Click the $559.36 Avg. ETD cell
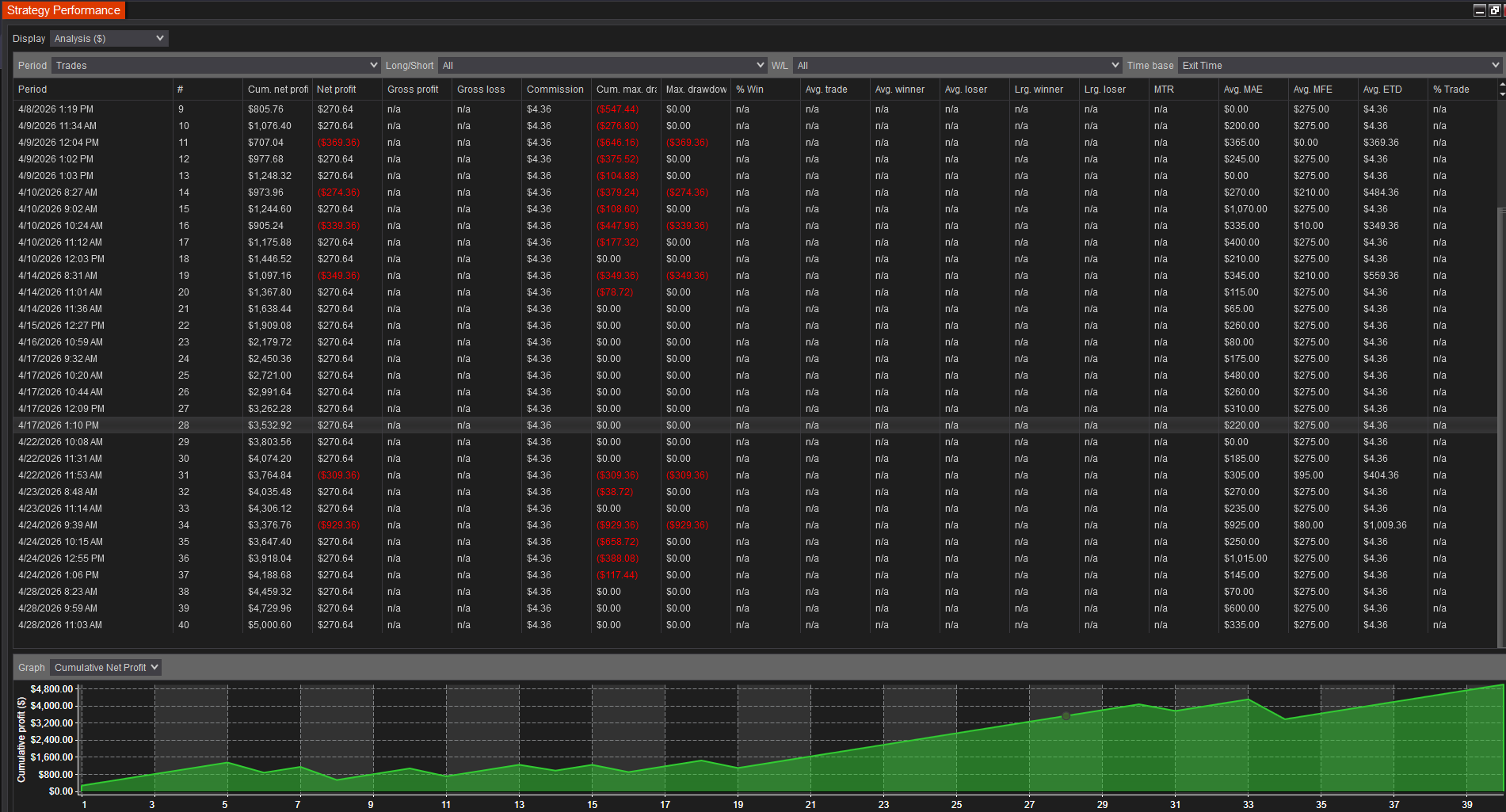The width and height of the screenshot is (1506, 812). click(1393, 276)
